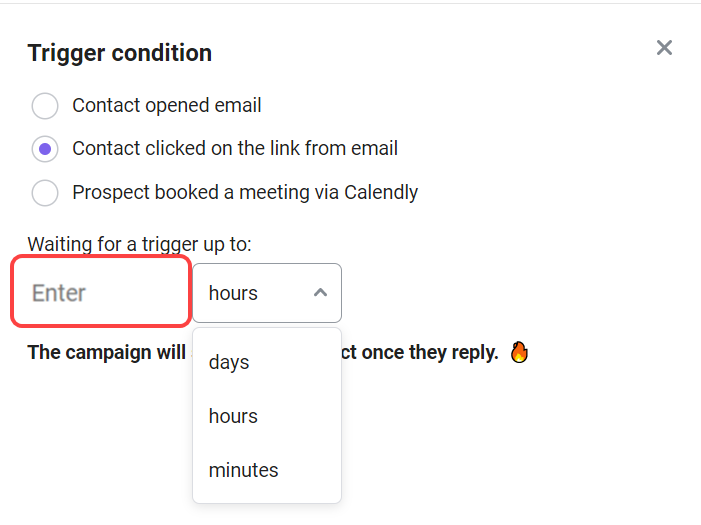Select Contact opened email radio button

pos(45,106)
